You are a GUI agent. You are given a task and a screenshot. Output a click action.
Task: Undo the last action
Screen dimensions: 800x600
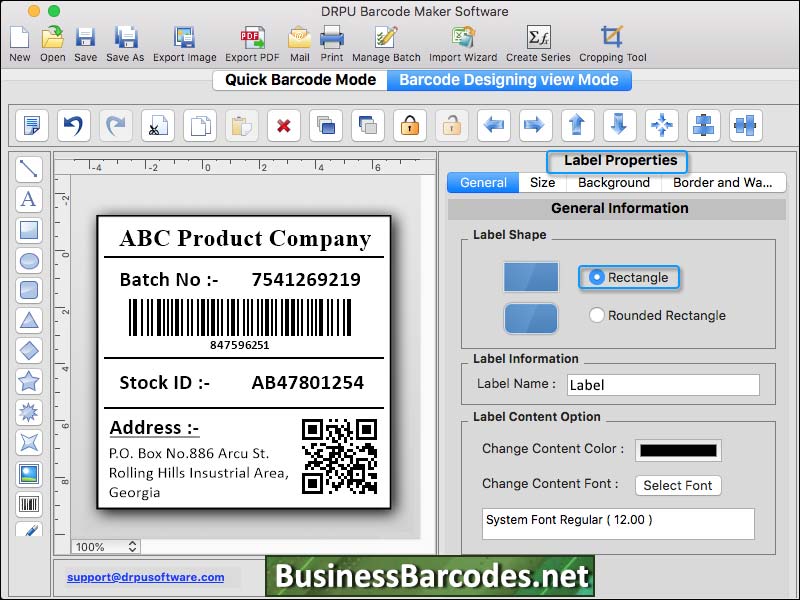(x=74, y=125)
